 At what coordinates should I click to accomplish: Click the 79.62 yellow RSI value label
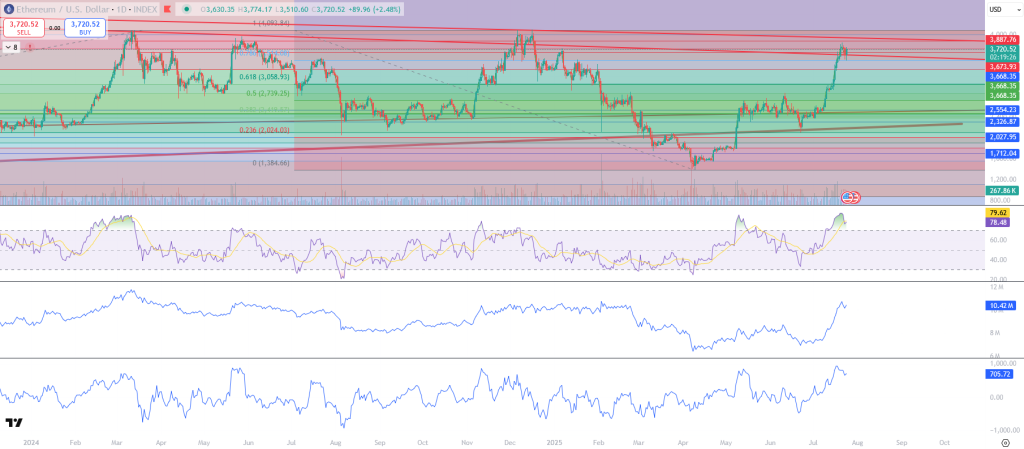pyautogui.click(x=998, y=213)
